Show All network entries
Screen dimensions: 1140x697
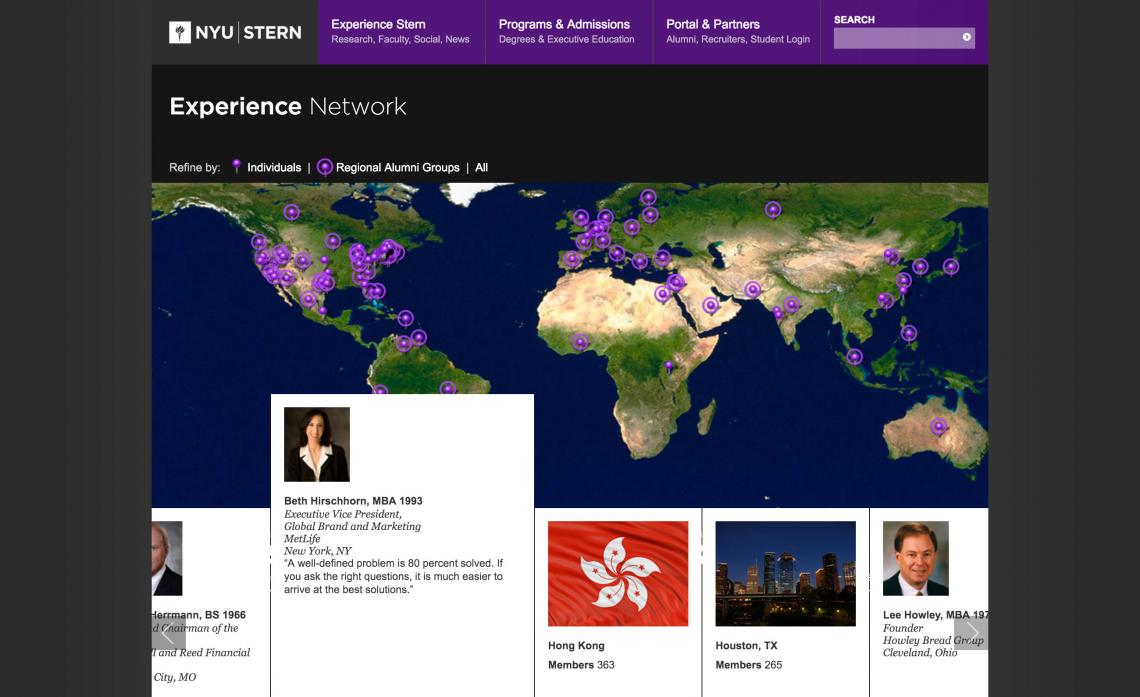tap(481, 167)
